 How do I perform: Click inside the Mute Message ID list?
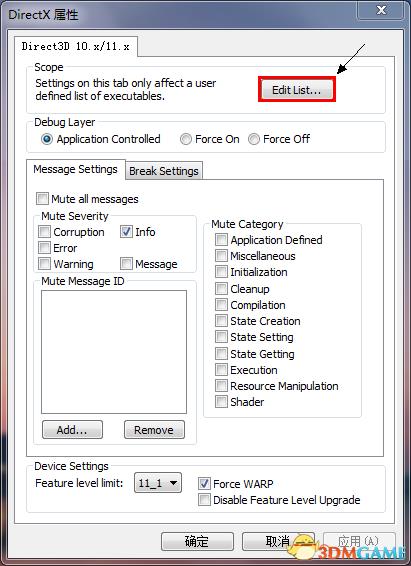[114, 352]
